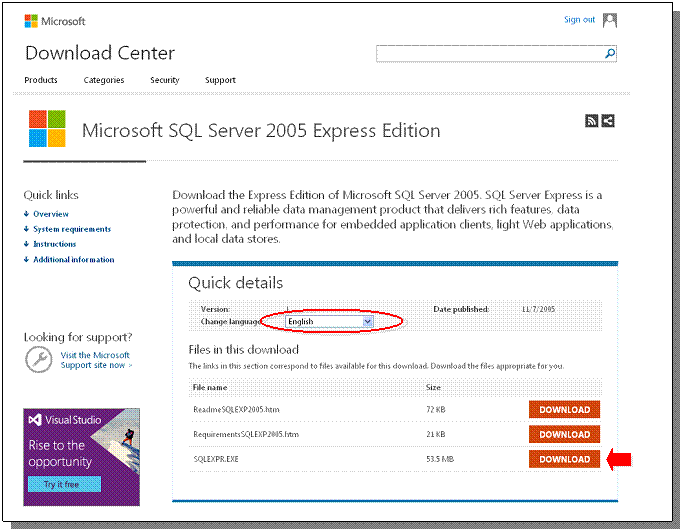
Task: Click Try it free button in ad
Action: (x=64, y=484)
